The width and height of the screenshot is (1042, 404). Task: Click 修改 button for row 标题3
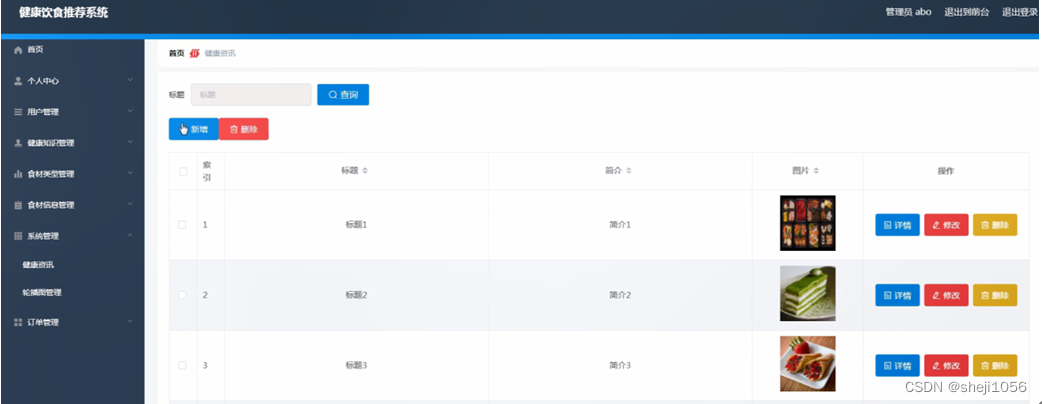click(x=946, y=365)
